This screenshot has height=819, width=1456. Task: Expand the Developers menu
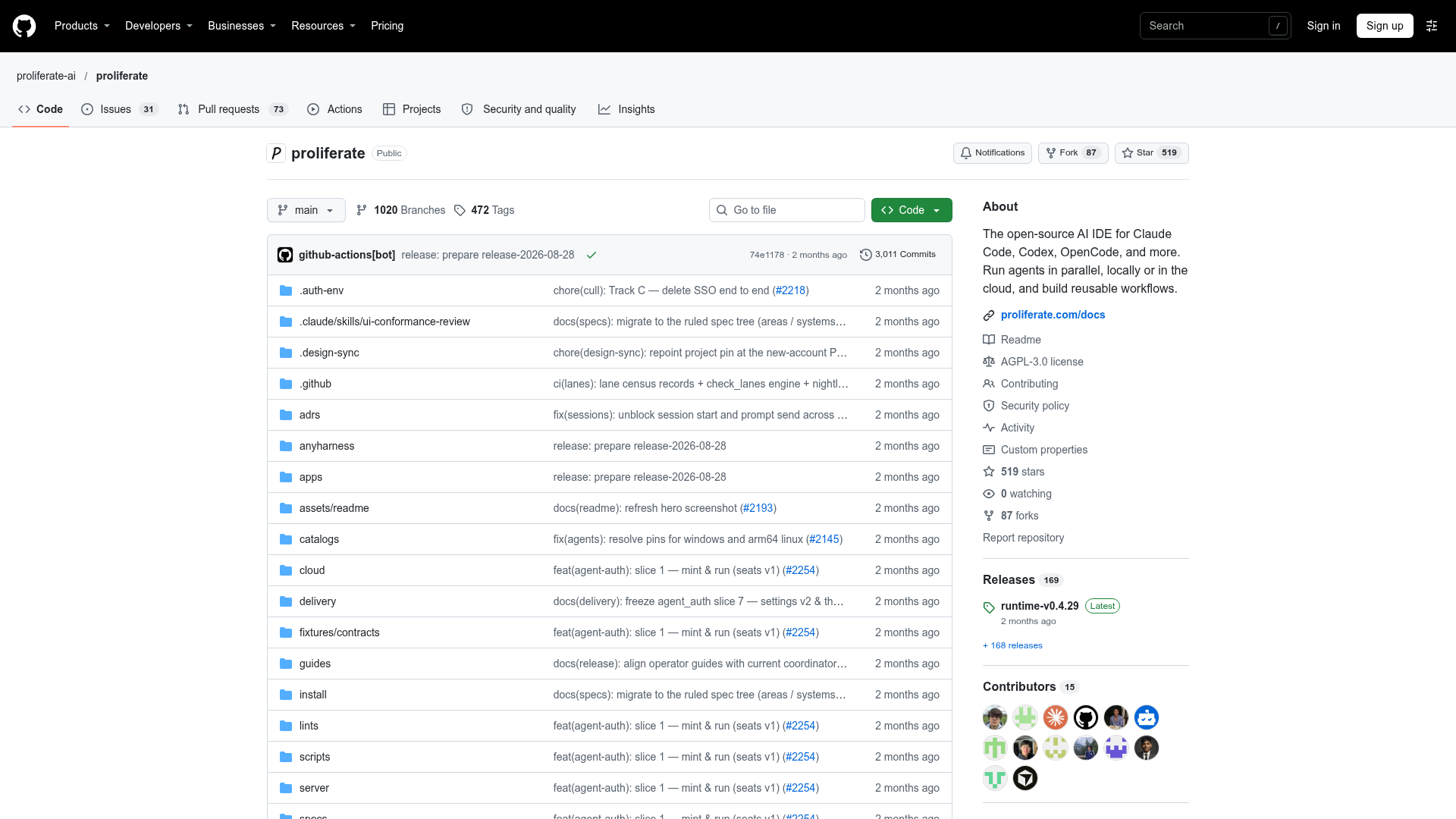[x=159, y=26]
